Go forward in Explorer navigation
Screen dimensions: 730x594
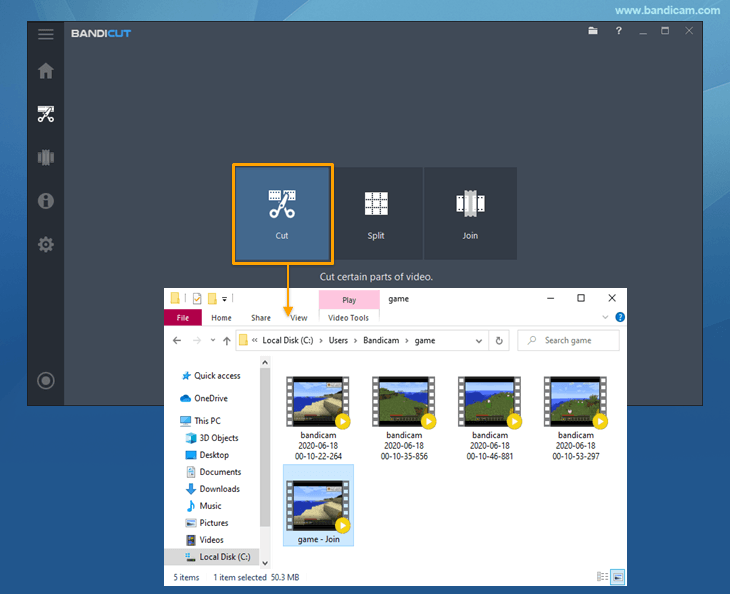(x=197, y=340)
